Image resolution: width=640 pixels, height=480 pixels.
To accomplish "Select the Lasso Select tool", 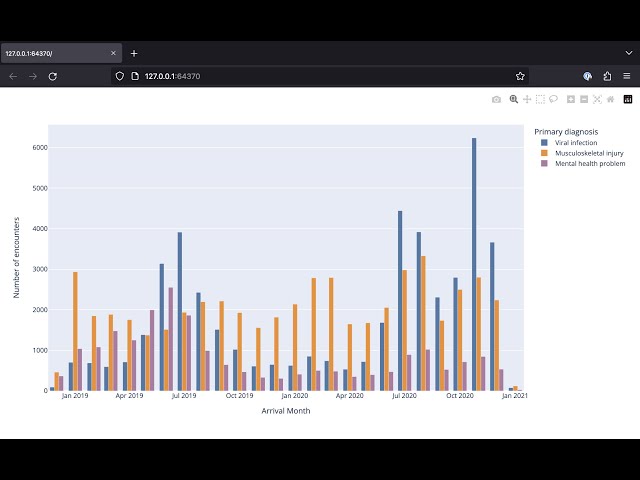I will (553, 99).
